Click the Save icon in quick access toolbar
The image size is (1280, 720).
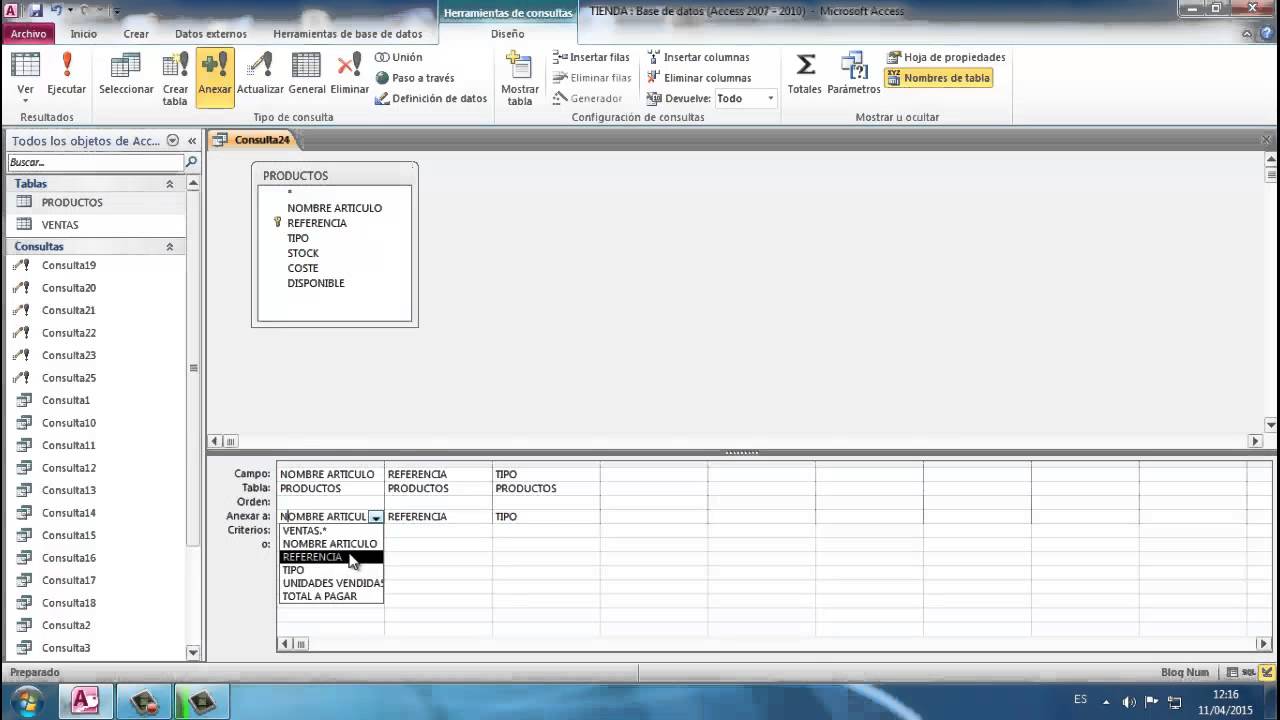tap(36, 11)
